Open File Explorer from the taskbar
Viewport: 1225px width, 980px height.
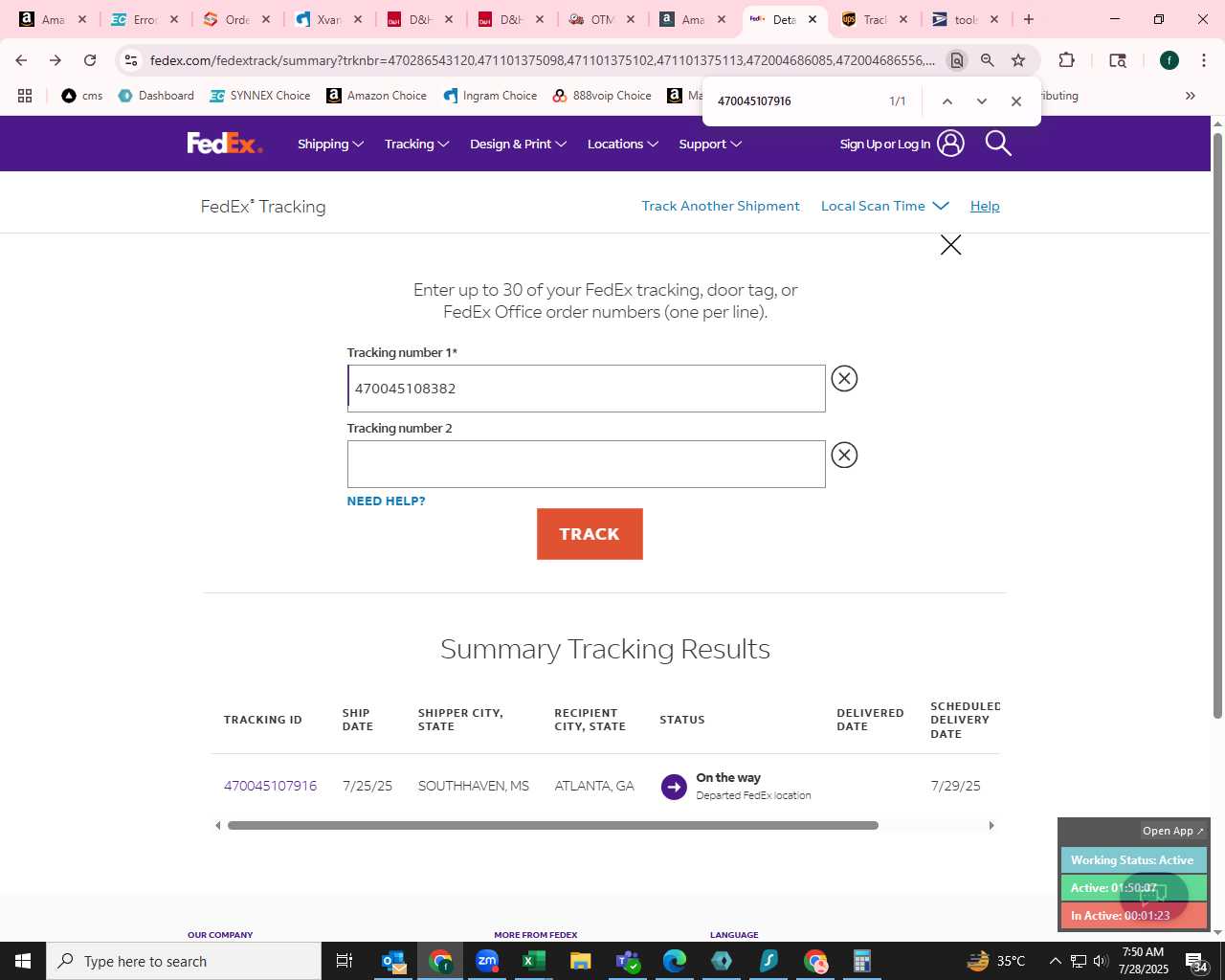pyautogui.click(x=580, y=961)
